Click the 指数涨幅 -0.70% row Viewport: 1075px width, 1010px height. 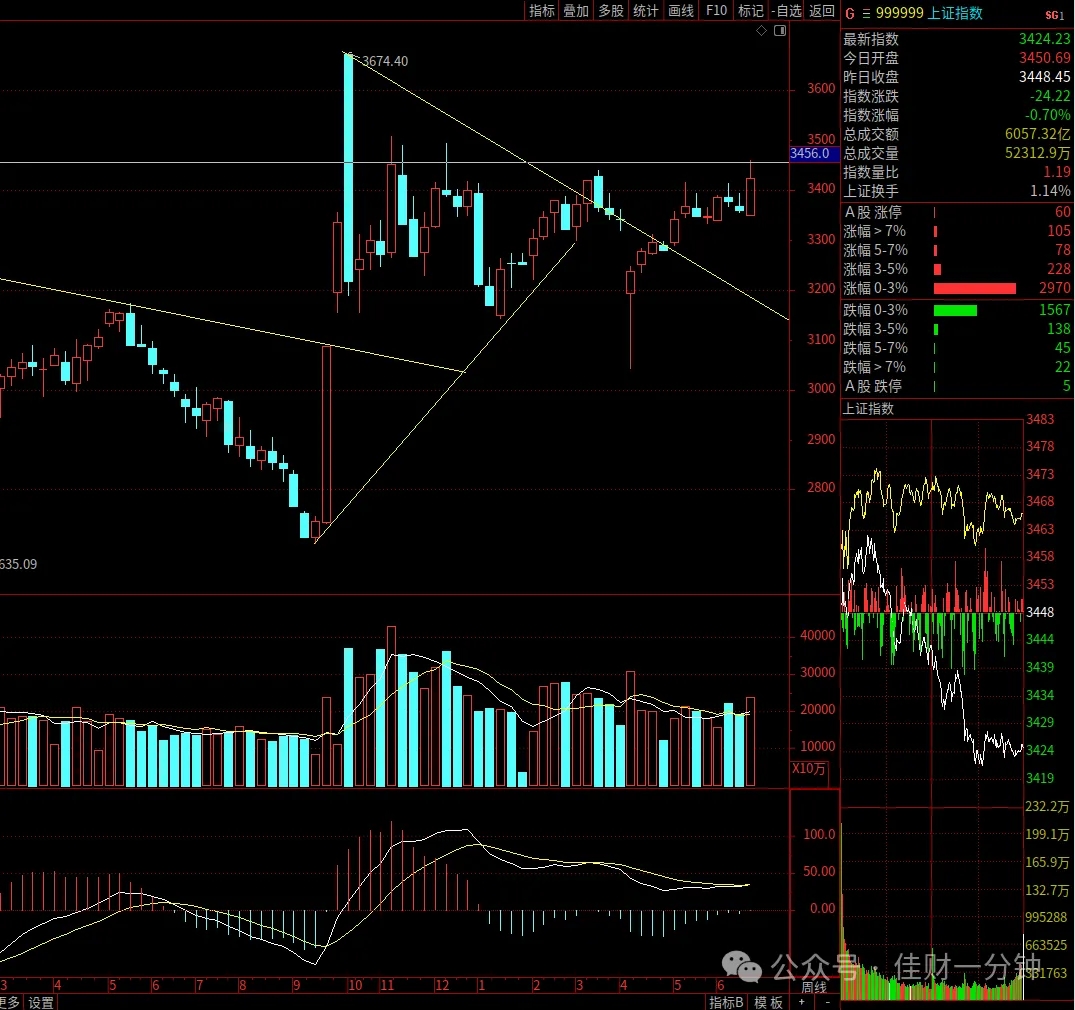coord(956,115)
